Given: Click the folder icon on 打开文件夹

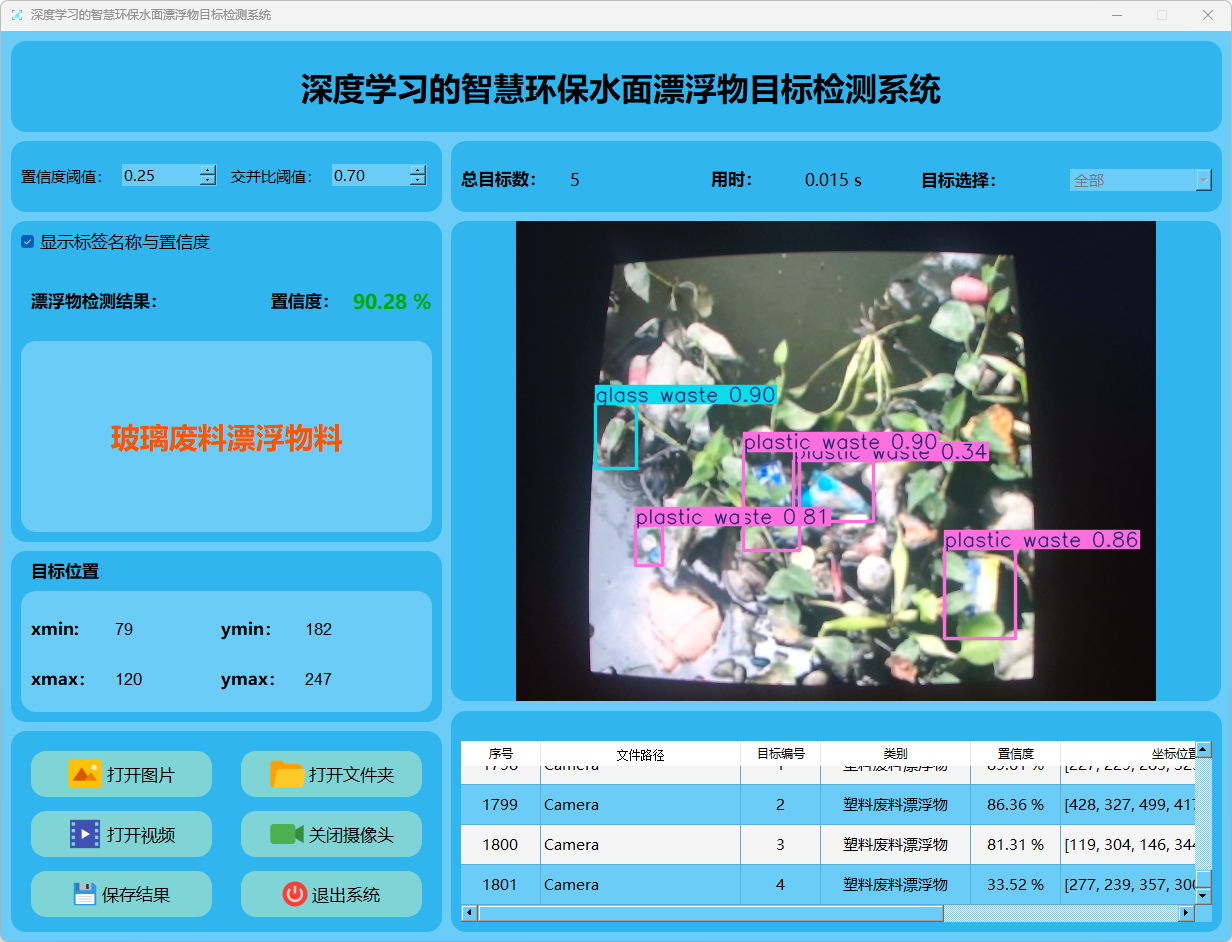Looking at the screenshot, I should [x=287, y=774].
